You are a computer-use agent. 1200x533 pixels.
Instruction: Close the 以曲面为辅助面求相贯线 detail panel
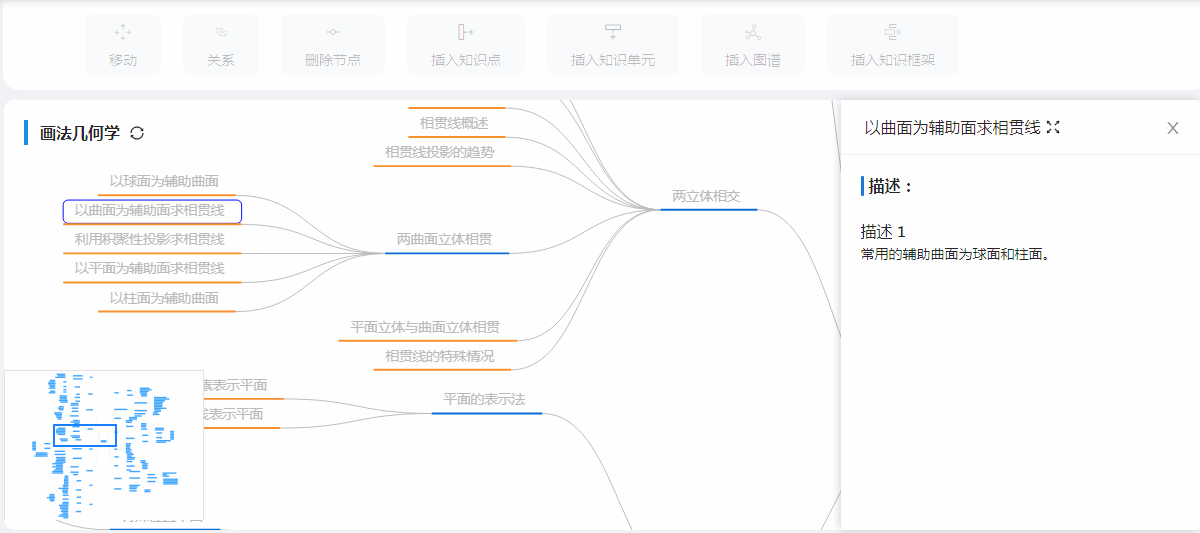click(x=1173, y=128)
